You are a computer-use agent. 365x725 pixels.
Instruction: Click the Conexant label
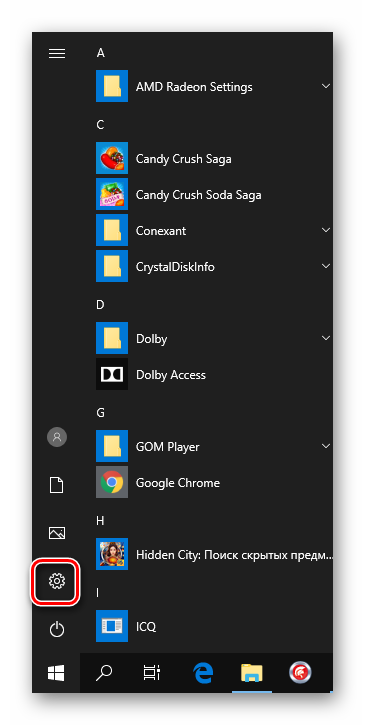(161, 231)
